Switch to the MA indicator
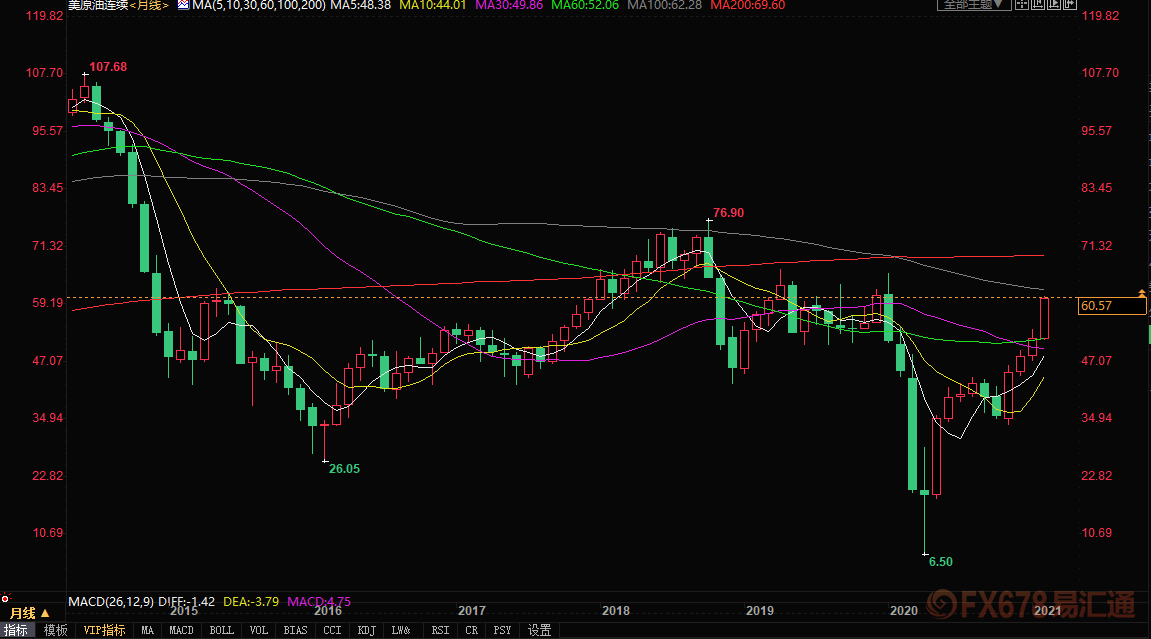 pyautogui.click(x=148, y=630)
